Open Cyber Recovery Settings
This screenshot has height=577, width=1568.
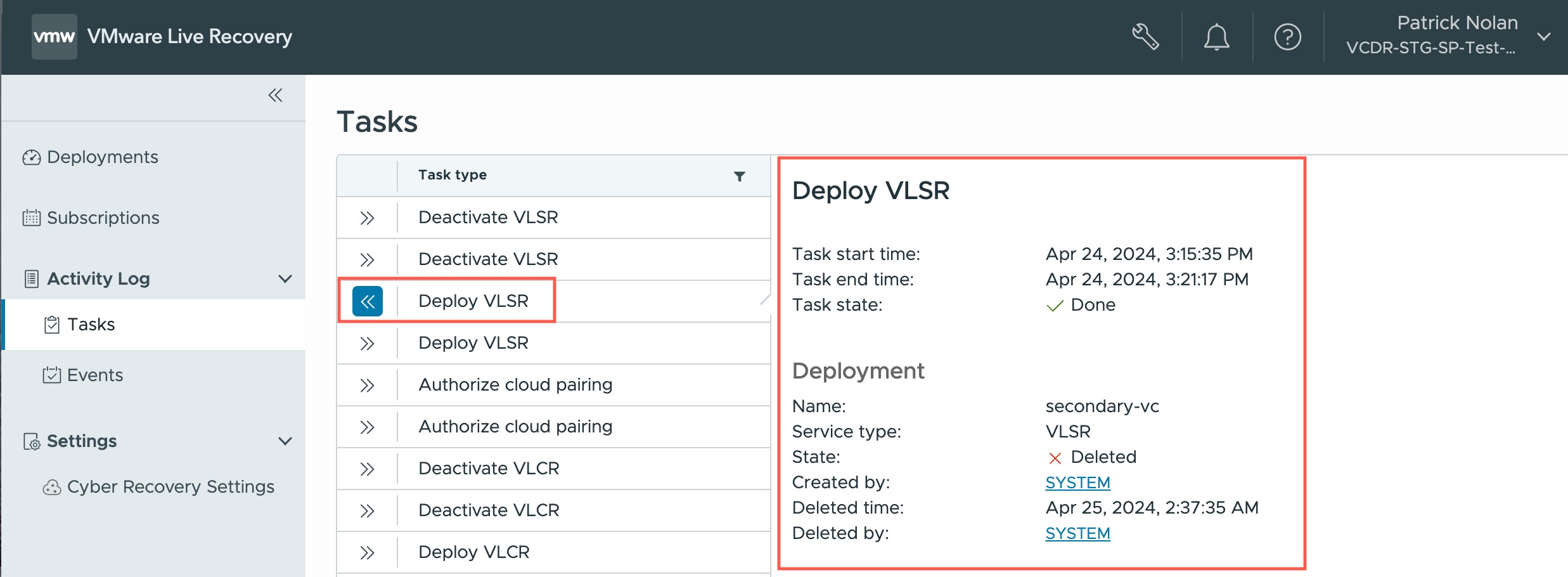(158, 486)
